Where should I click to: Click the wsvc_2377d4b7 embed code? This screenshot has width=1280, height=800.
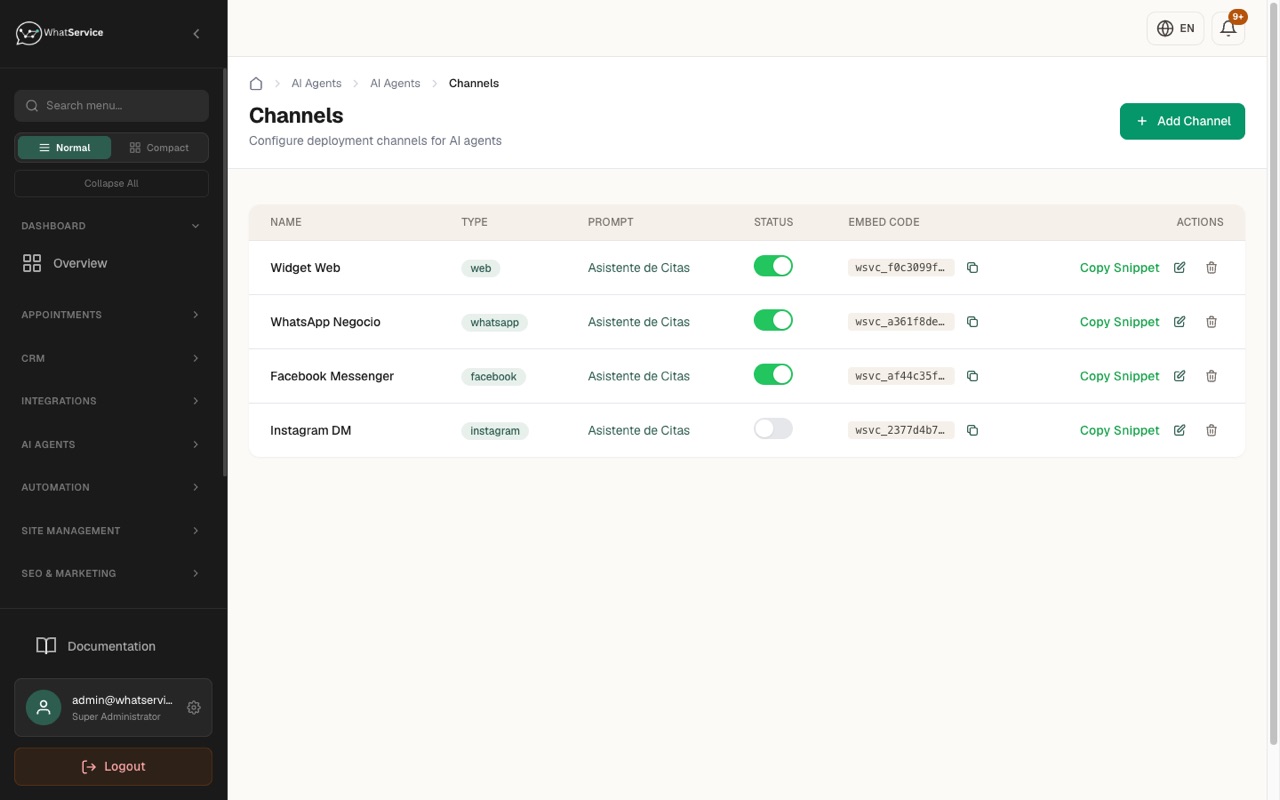point(901,430)
